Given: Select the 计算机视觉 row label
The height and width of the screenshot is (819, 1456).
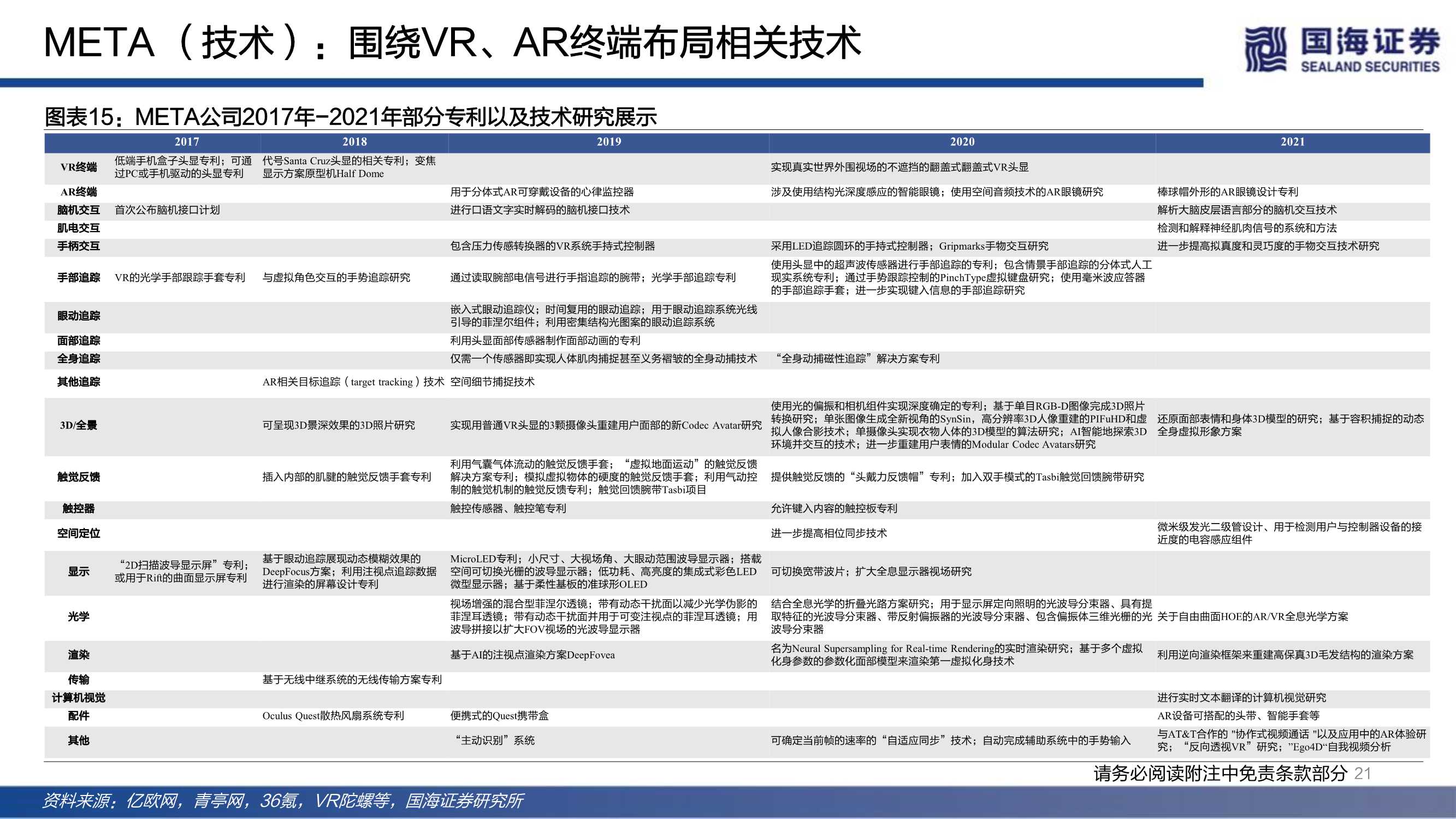Looking at the screenshot, I should (x=79, y=698).
